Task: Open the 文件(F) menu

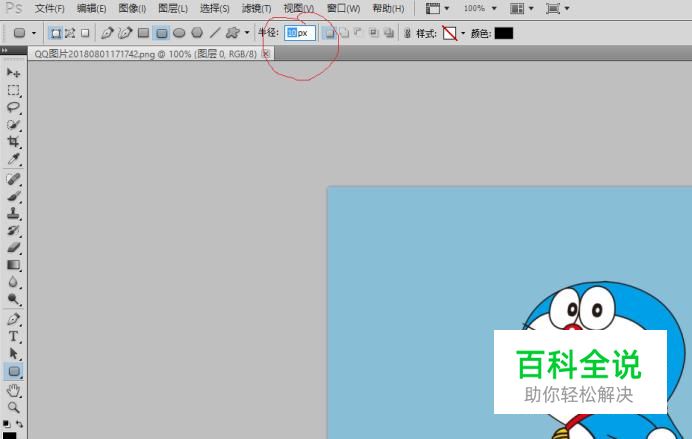Action: coord(49,8)
